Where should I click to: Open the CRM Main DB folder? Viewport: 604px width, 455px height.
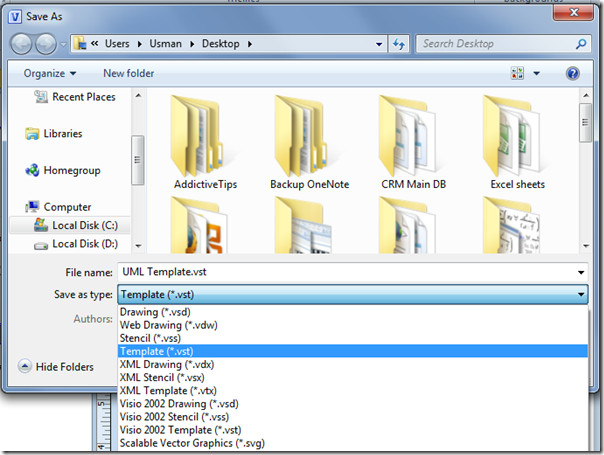[x=413, y=143]
